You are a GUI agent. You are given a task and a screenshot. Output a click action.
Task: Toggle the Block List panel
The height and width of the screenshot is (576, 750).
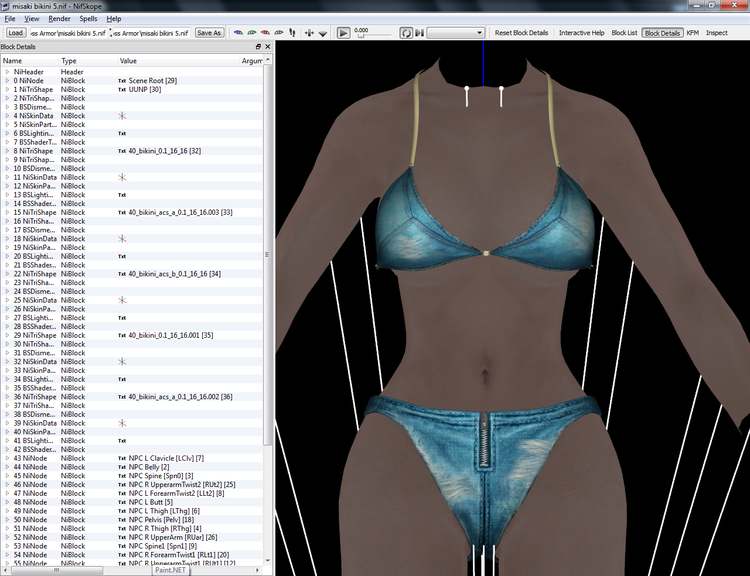pos(624,33)
